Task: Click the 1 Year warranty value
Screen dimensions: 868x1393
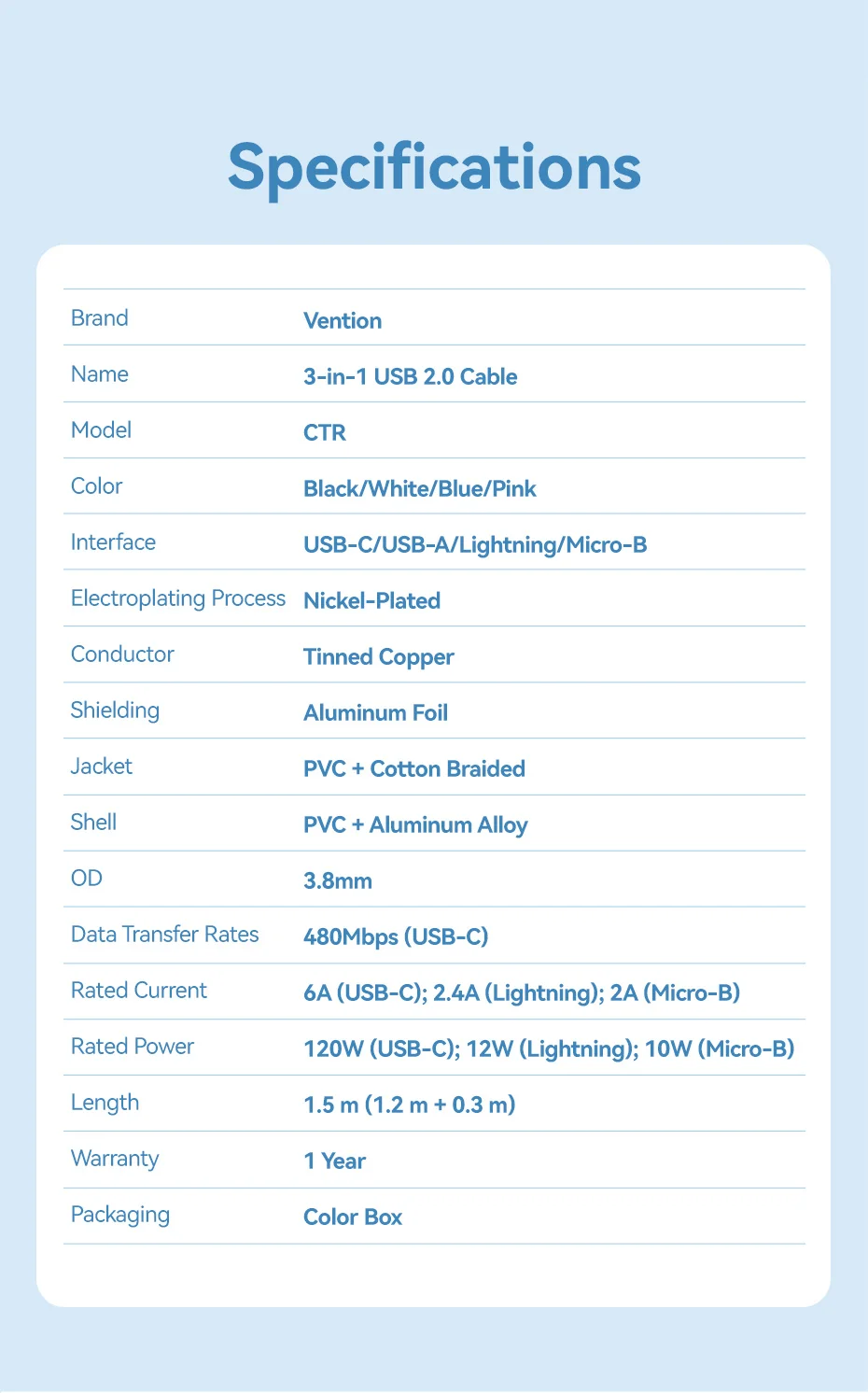Action: coord(334,1161)
